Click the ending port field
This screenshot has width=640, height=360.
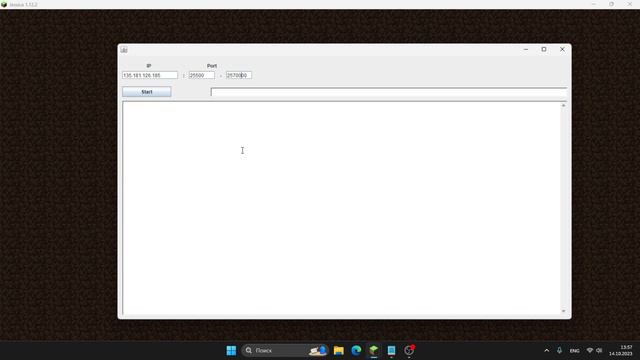point(239,75)
